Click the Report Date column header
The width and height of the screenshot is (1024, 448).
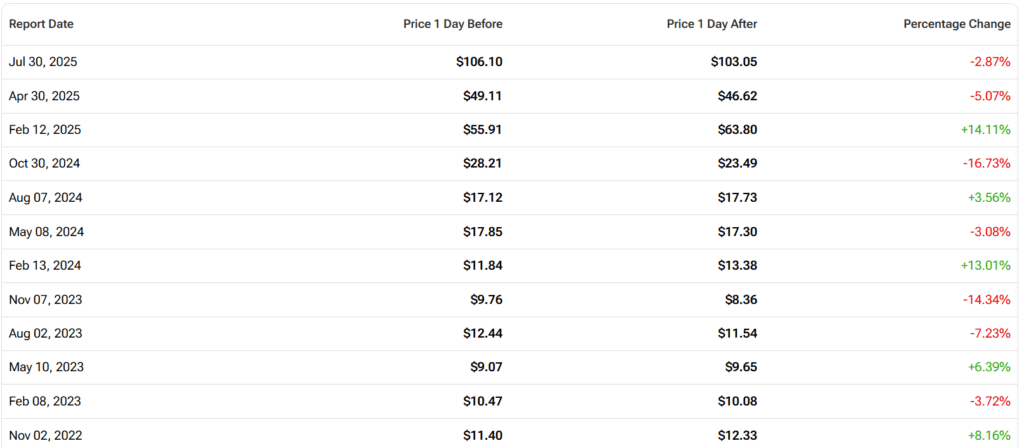[x=41, y=23]
